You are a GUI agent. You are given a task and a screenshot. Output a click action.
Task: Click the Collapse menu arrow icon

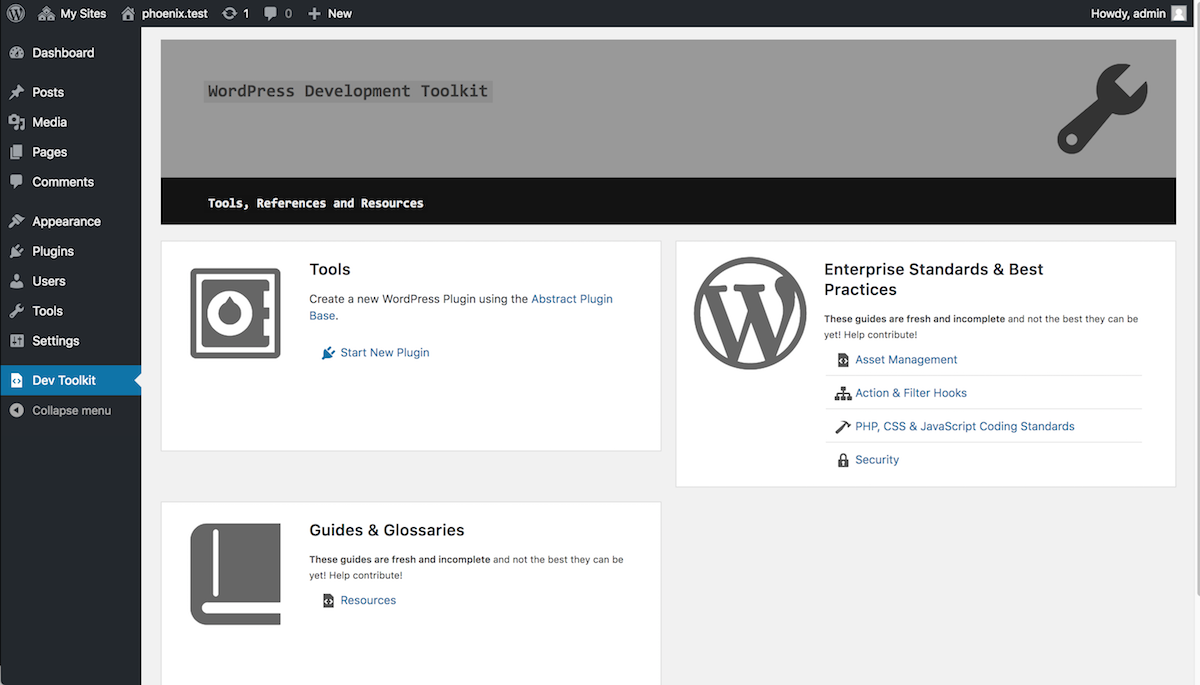16,411
